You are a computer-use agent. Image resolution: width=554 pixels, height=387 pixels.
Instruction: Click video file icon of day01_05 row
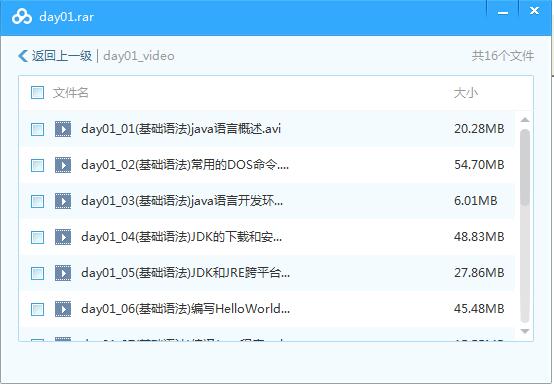(x=63, y=273)
